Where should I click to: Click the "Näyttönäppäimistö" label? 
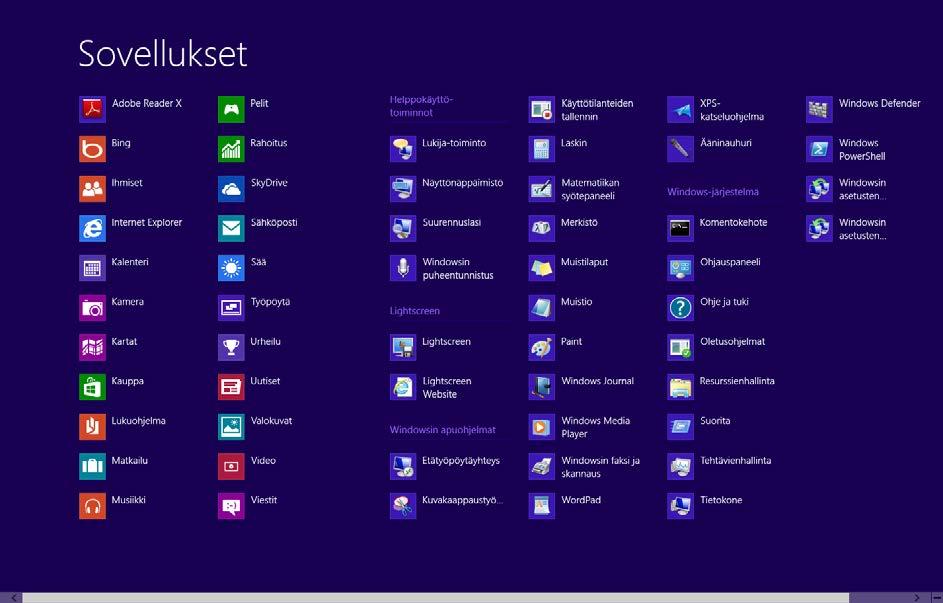462,183
